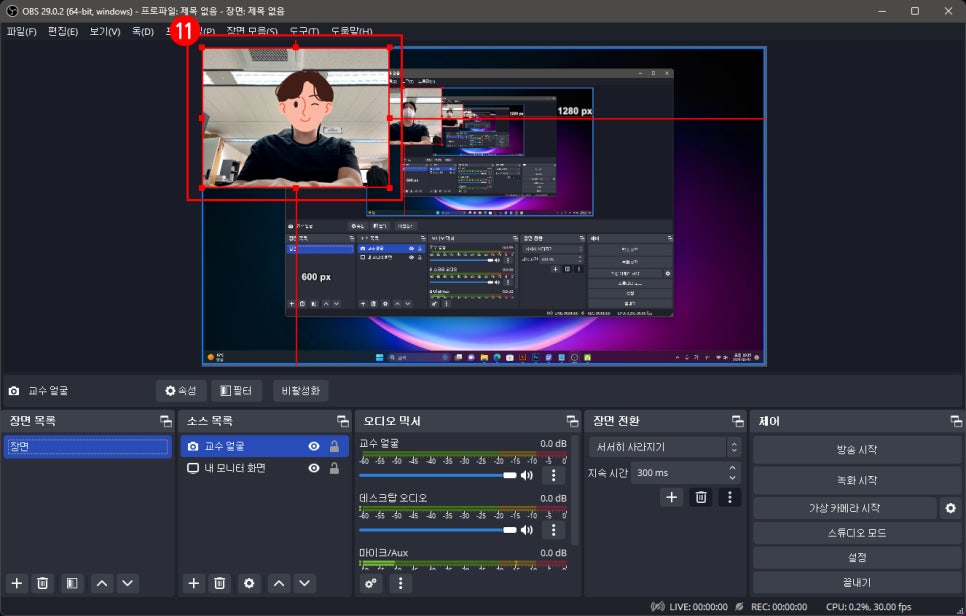Adjust the 데스크탑 오디오 volume slider

[438, 530]
